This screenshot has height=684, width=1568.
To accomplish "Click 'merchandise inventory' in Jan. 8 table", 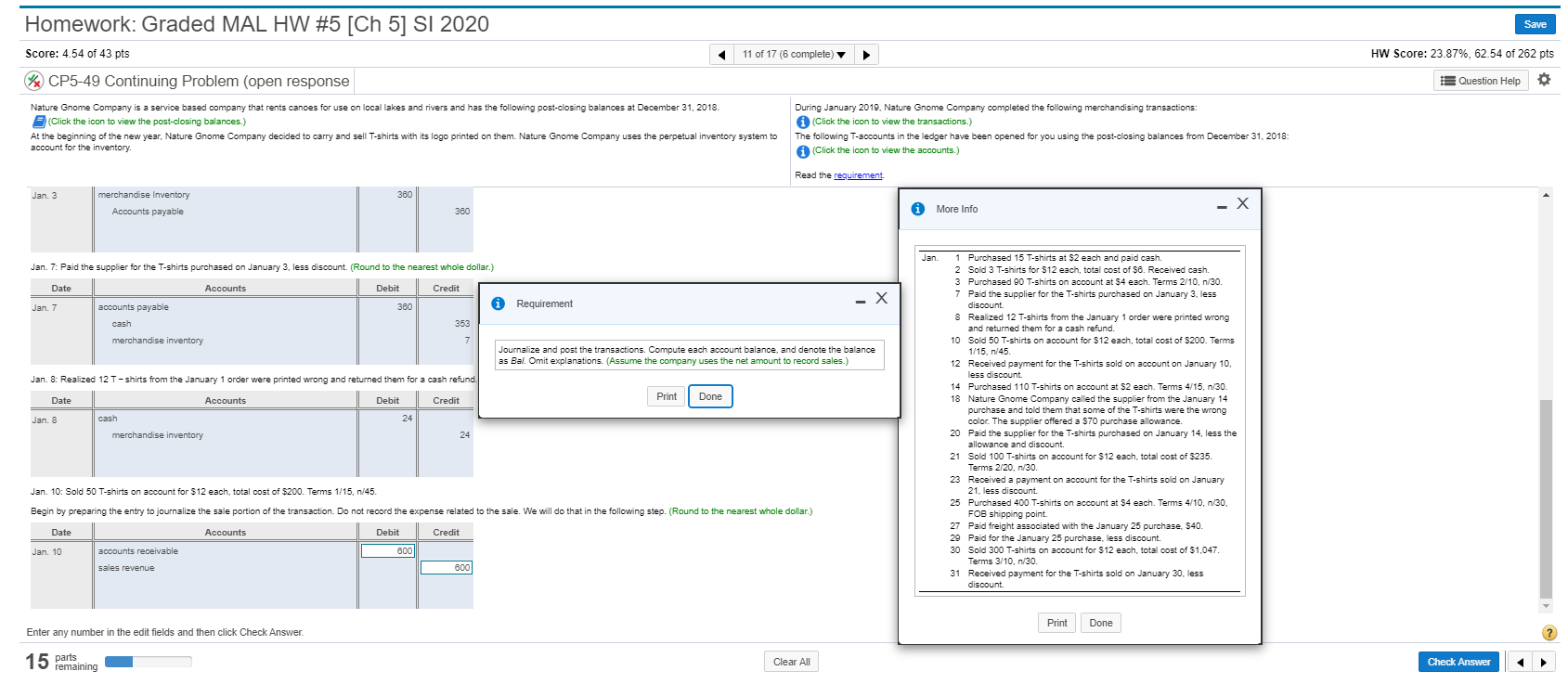I will coord(158,435).
